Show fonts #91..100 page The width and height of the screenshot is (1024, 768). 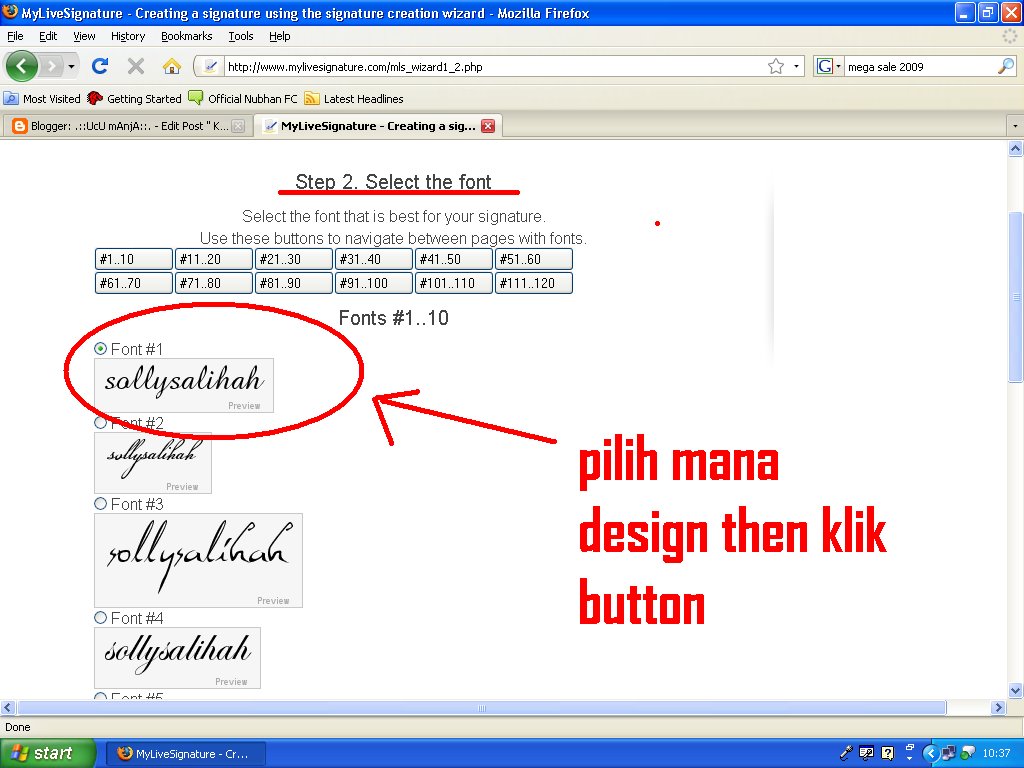pyautogui.click(x=374, y=283)
